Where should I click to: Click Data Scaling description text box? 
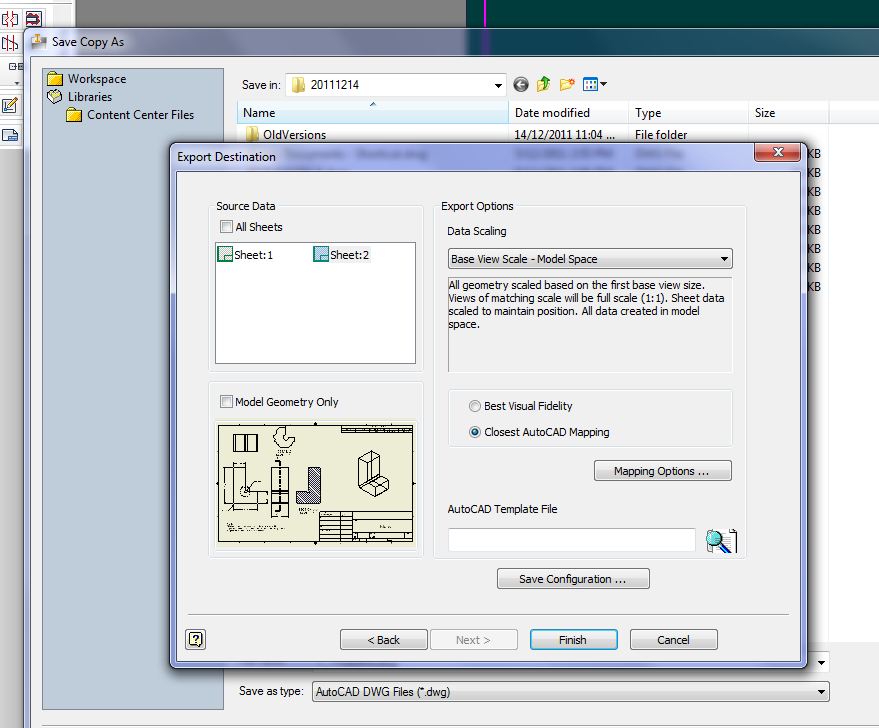pos(590,324)
